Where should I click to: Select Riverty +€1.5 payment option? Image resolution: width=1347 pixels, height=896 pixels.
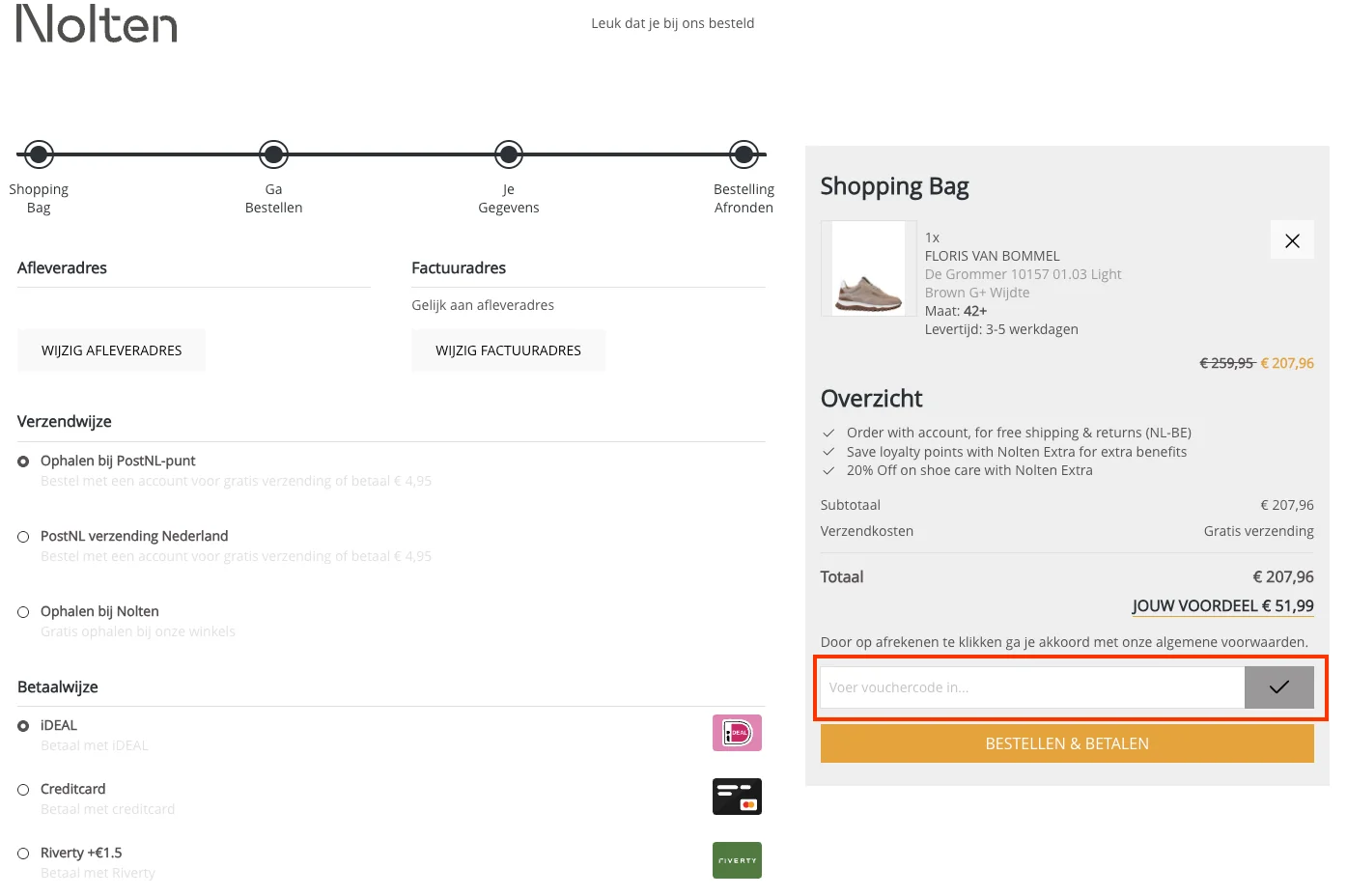coord(23,854)
